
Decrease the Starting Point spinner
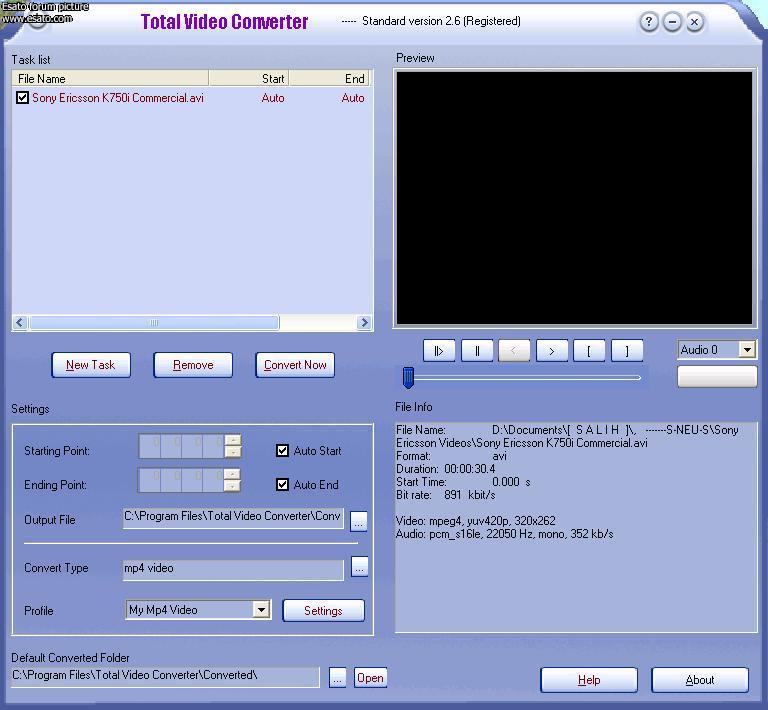(x=233, y=452)
